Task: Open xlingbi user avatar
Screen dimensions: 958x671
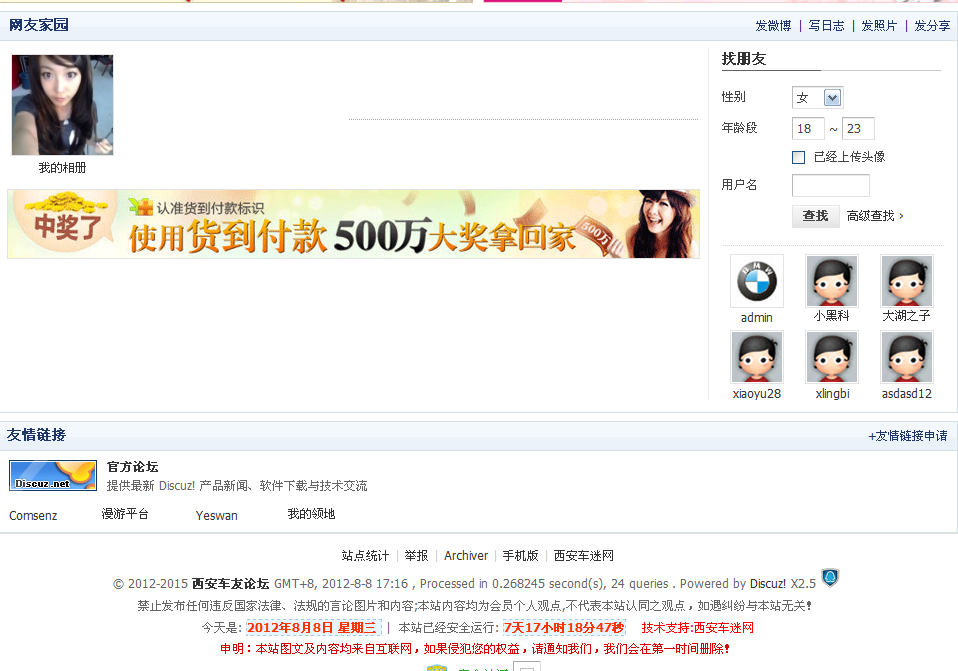Action: click(x=832, y=358)
